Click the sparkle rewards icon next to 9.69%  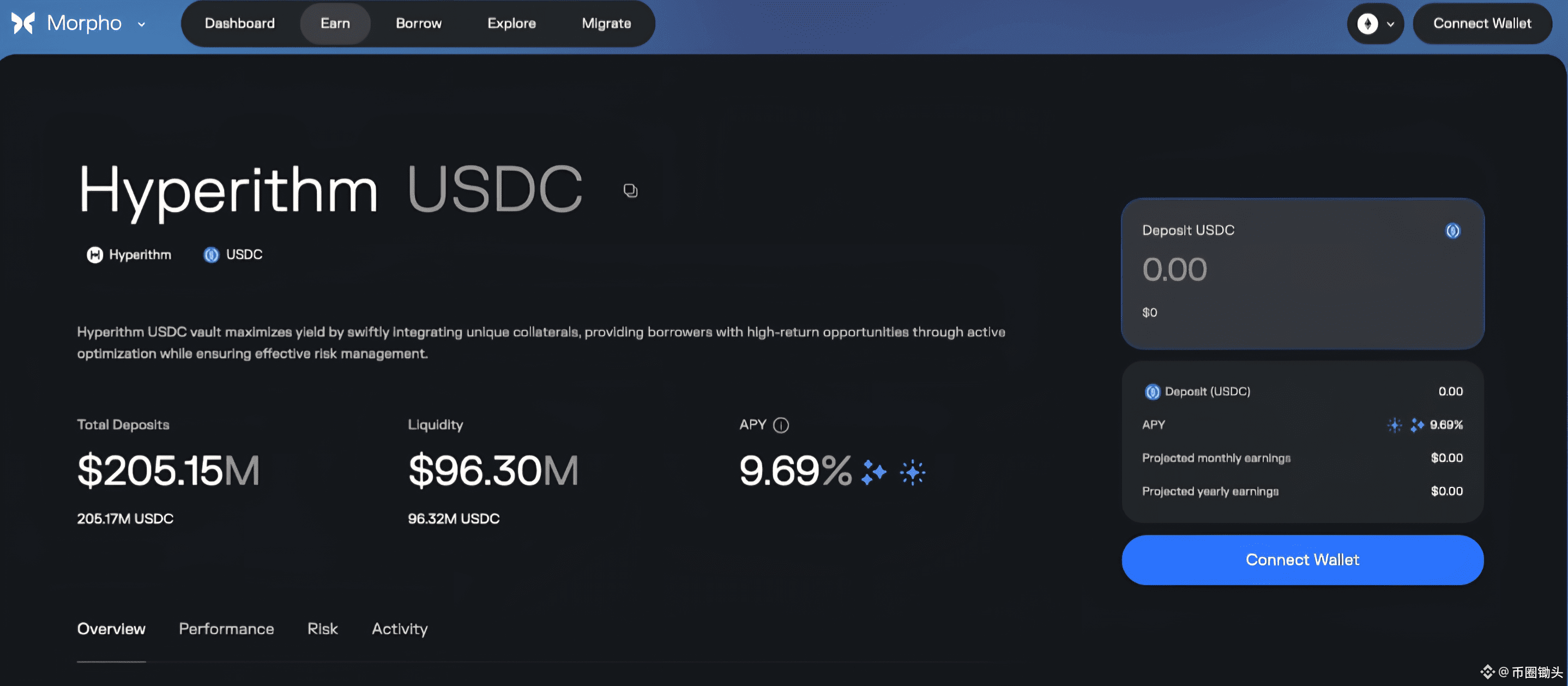[x=875, y=472]
